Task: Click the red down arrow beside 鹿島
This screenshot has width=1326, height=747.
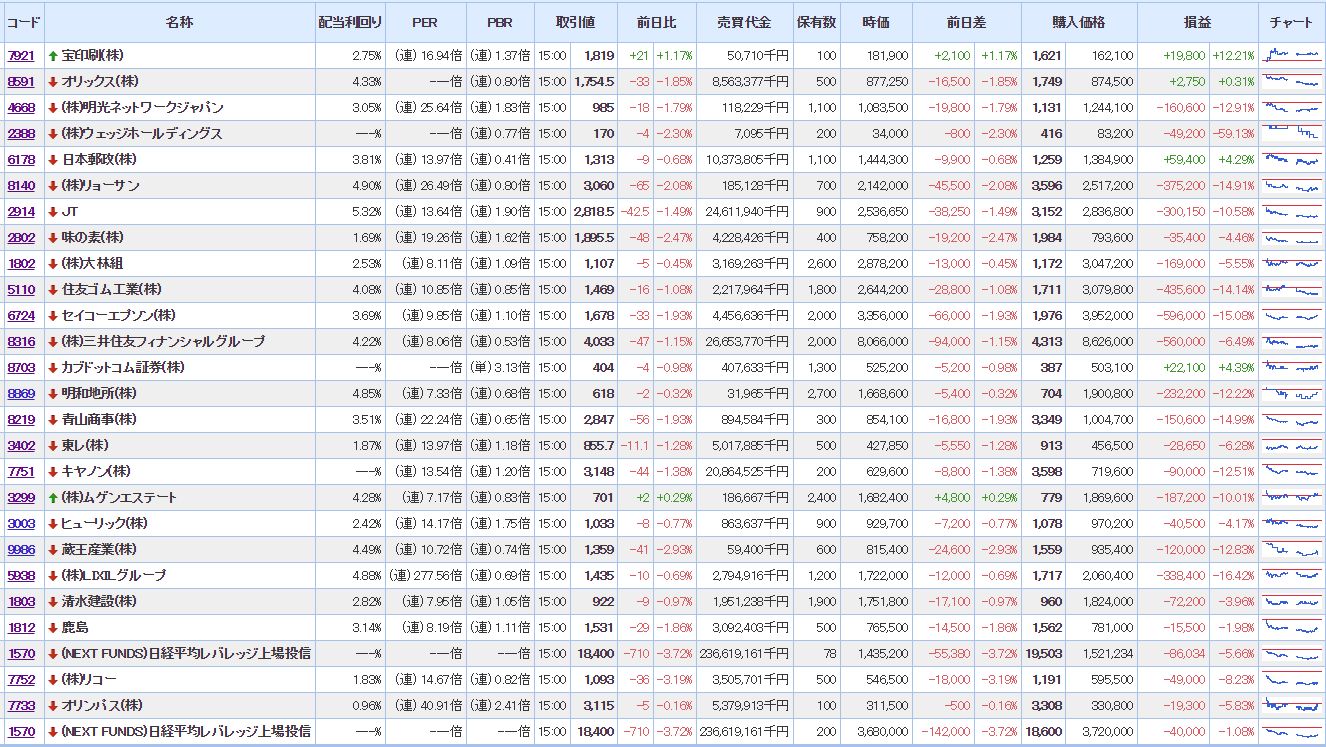Action: point(53,628)
